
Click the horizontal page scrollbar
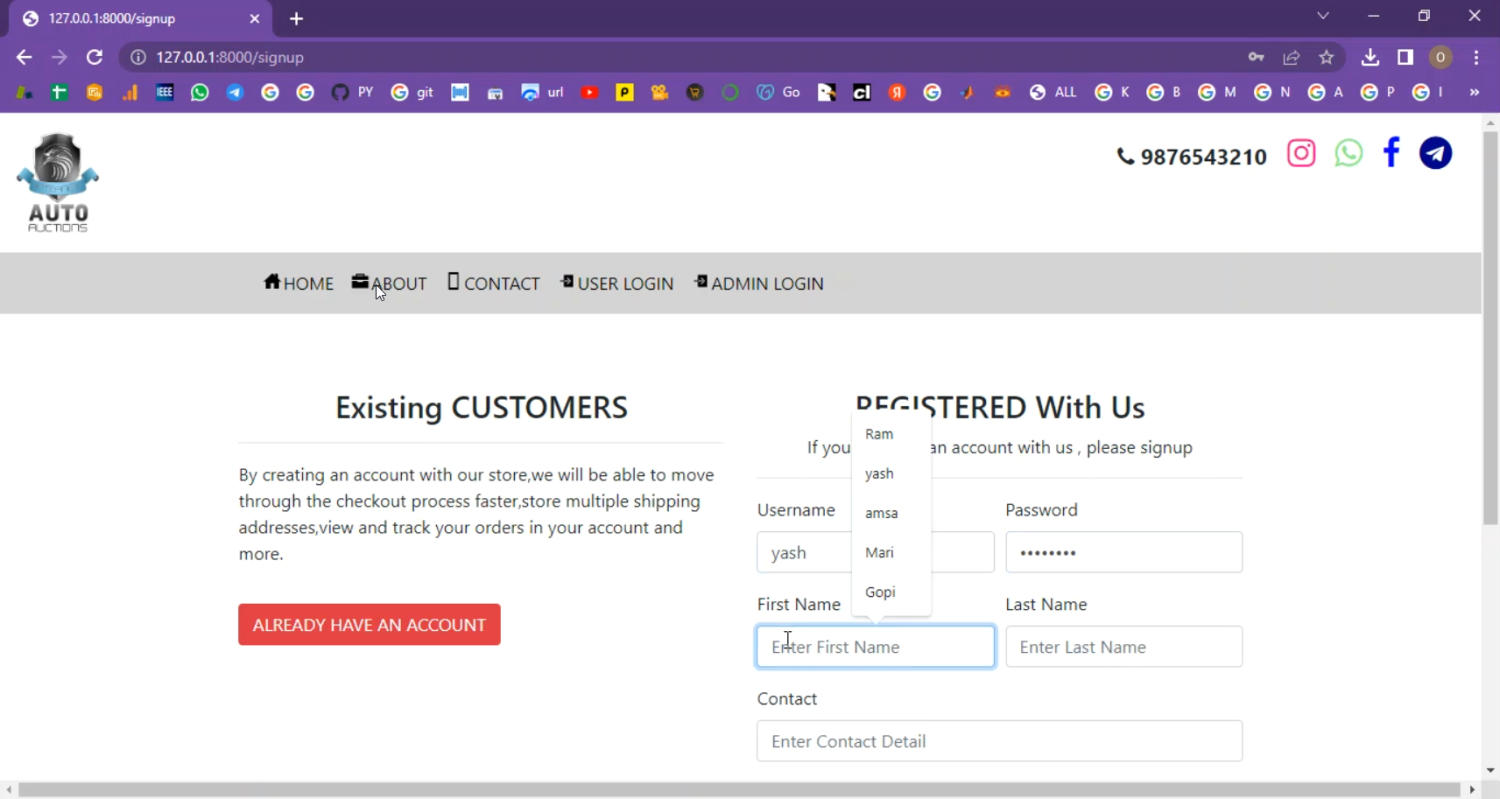pyautogui.click(x=740, y=790)
